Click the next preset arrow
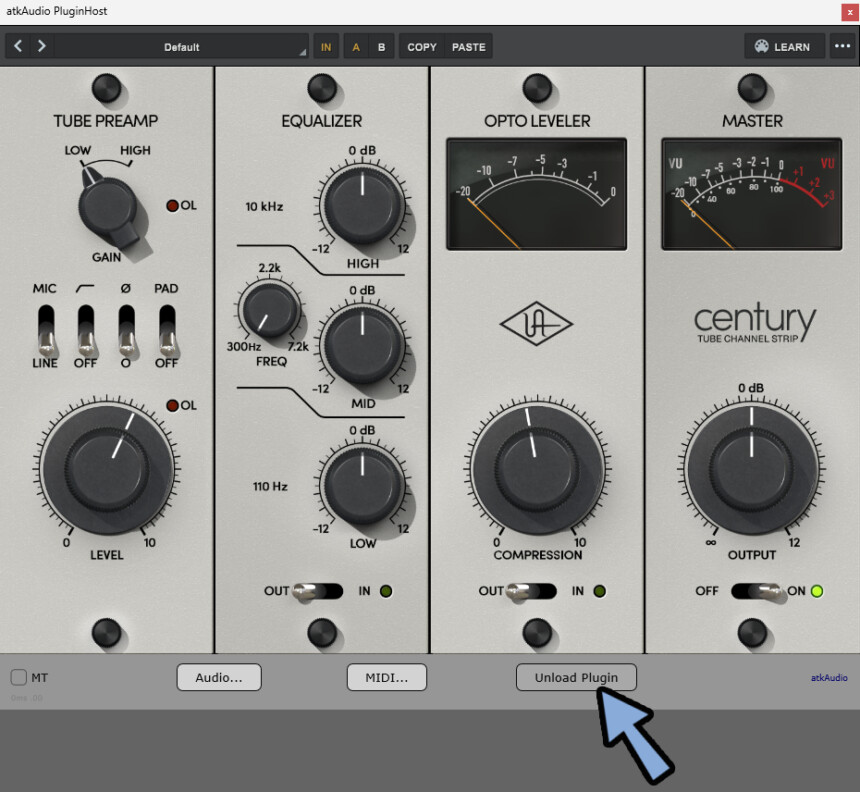Screen dimensions: 860x792 coord(42,46)
